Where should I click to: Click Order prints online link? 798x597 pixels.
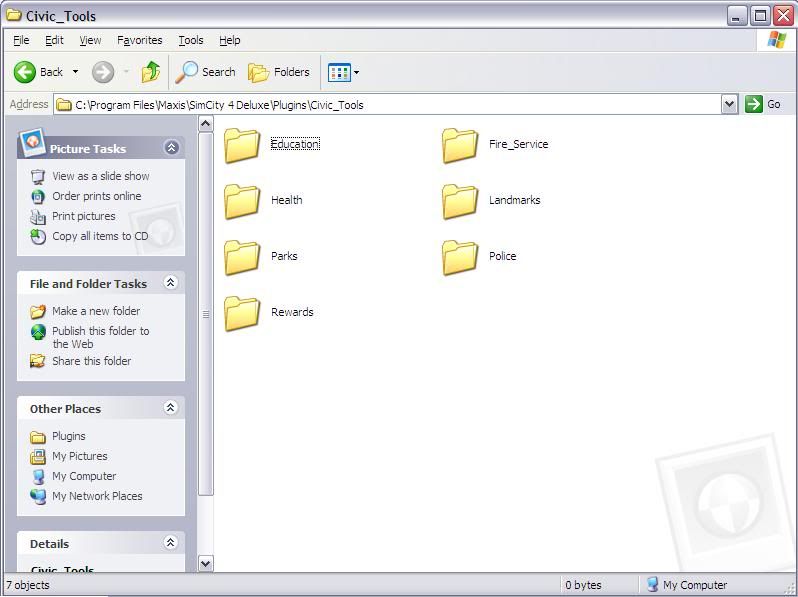[97, 196]
